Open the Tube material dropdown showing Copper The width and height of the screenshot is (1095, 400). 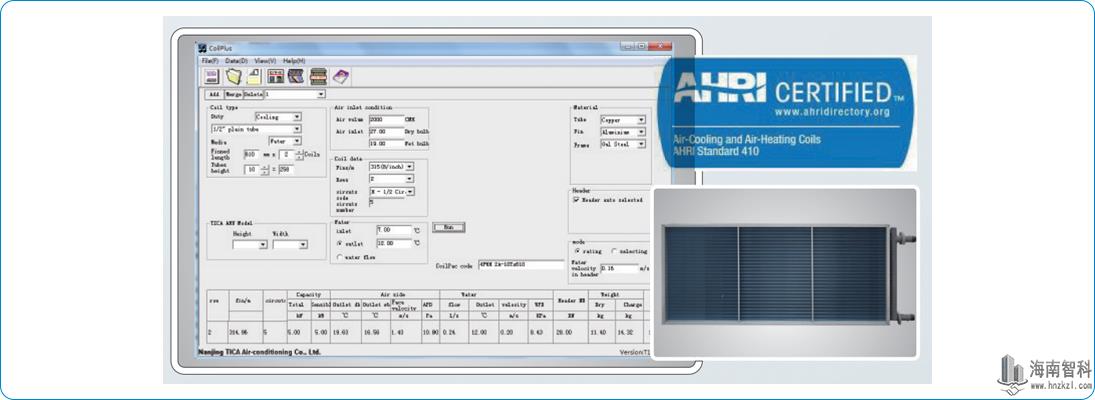coord(623,120)
